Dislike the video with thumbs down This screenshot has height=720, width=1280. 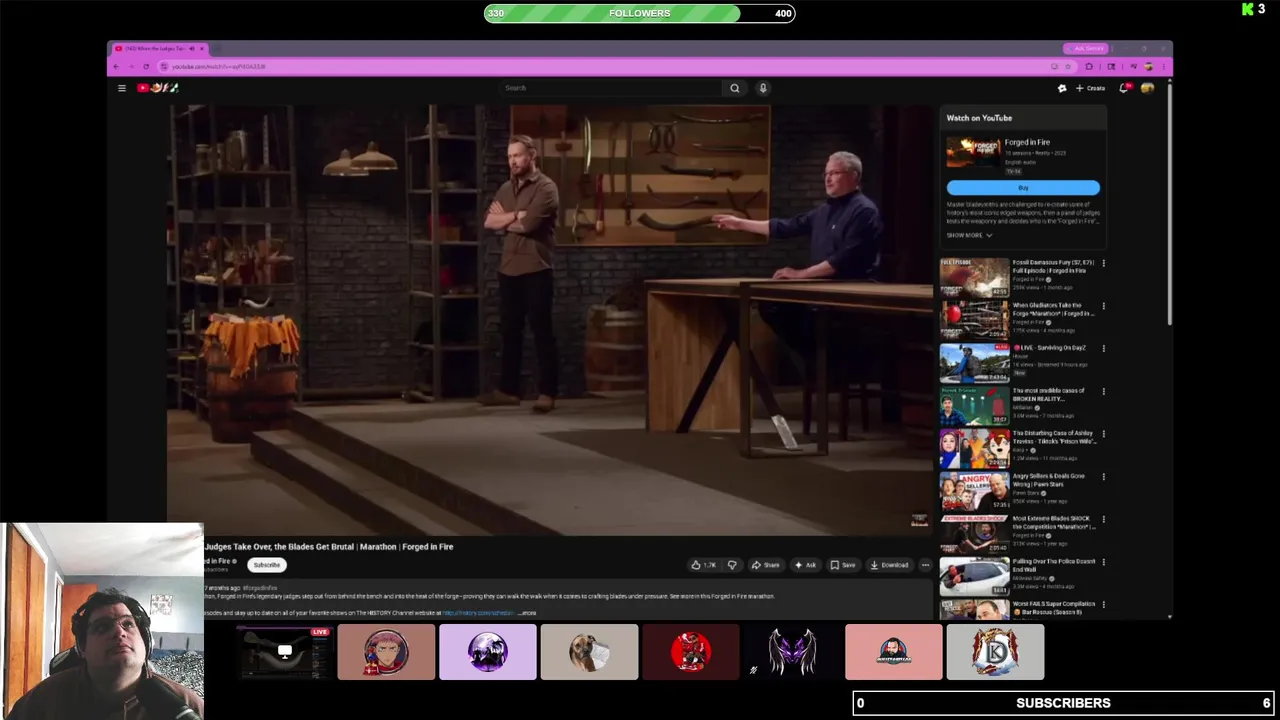732,565
